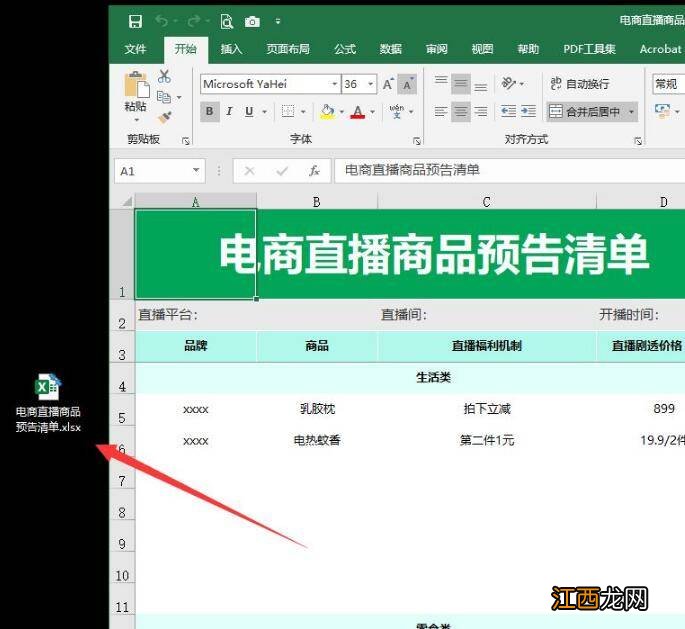The image size is (685, 629).
Task: Click the text orientation icon
Action: (509, 83)
